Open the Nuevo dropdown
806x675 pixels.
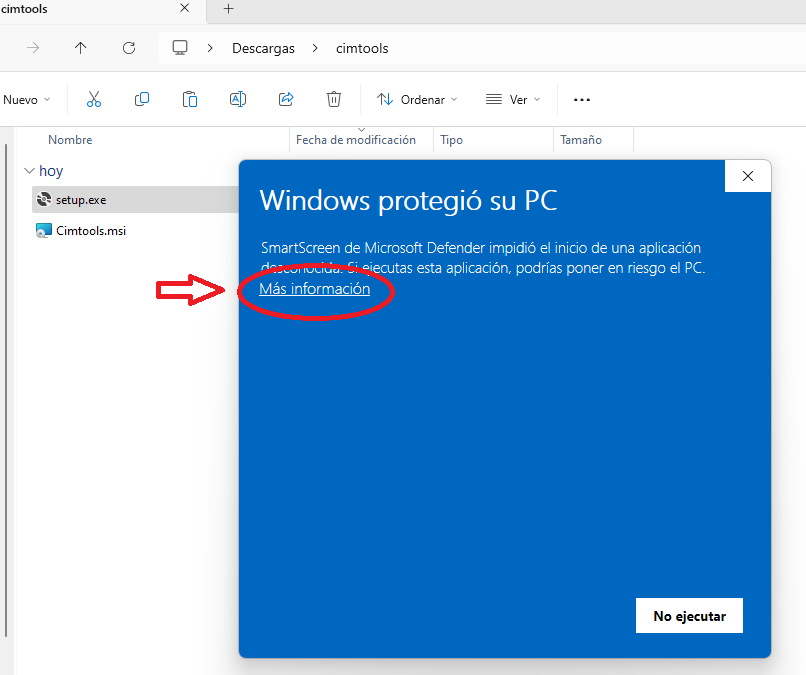[x=27, y=100]
